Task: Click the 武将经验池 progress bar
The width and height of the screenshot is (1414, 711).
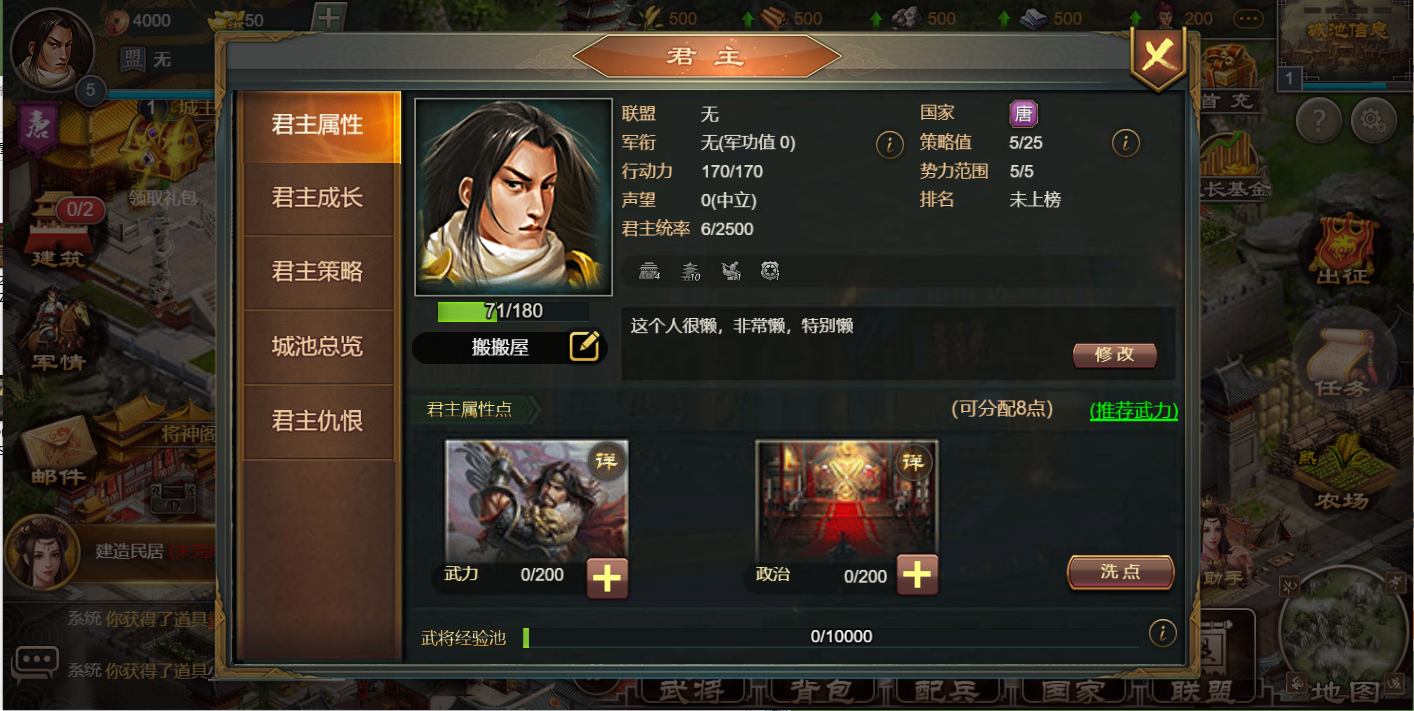Action: coord(831,637)
